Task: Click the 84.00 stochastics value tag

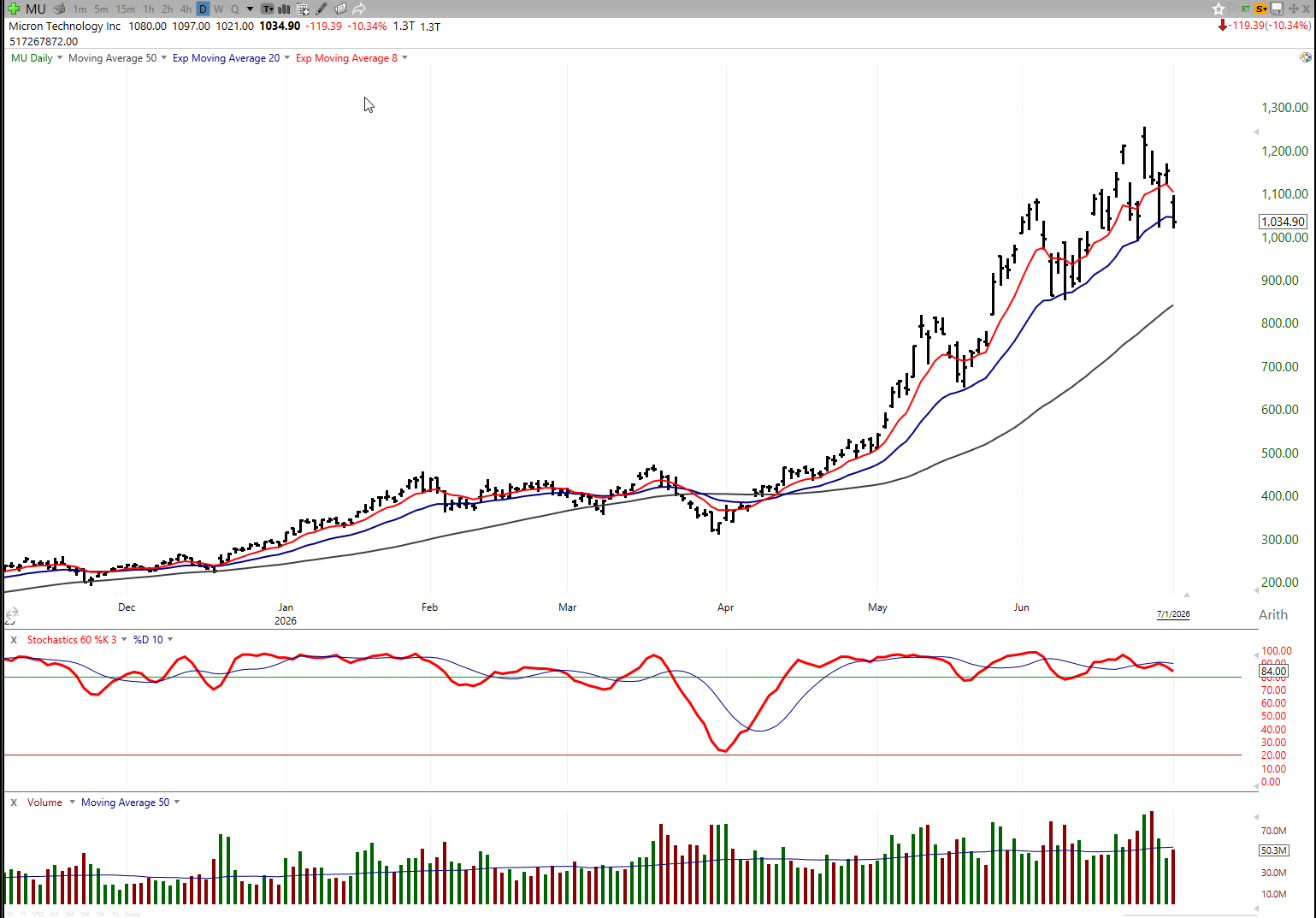Action: coord(1274,672)
